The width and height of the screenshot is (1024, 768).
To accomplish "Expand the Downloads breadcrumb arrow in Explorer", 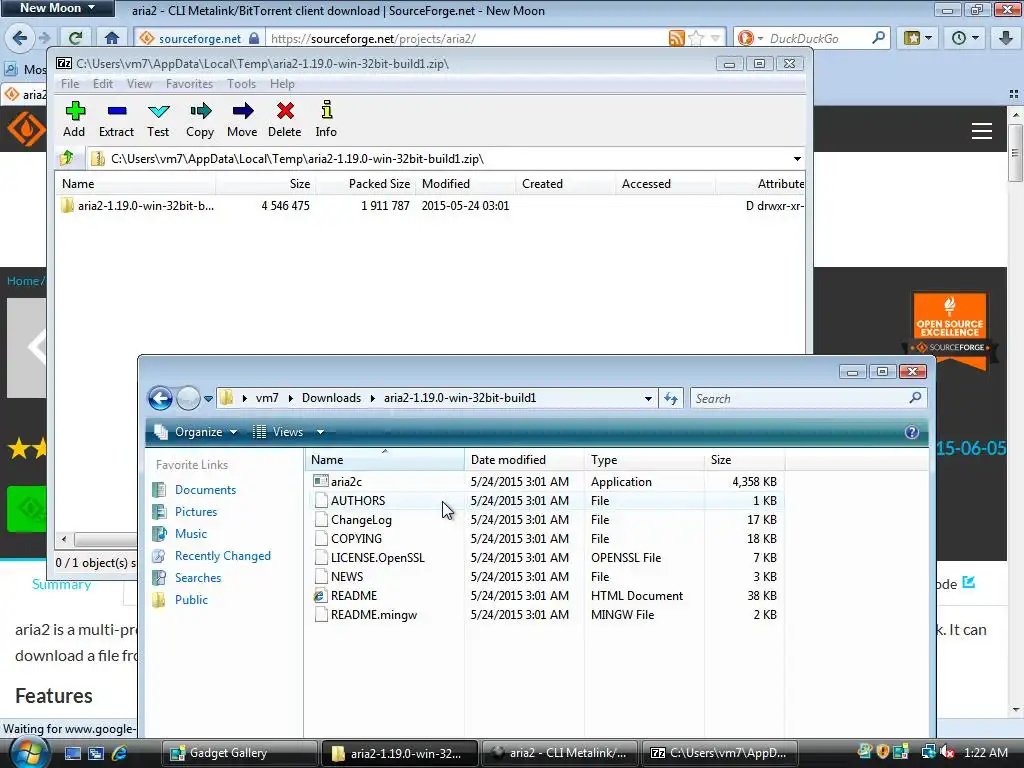I will coord(372,398).
